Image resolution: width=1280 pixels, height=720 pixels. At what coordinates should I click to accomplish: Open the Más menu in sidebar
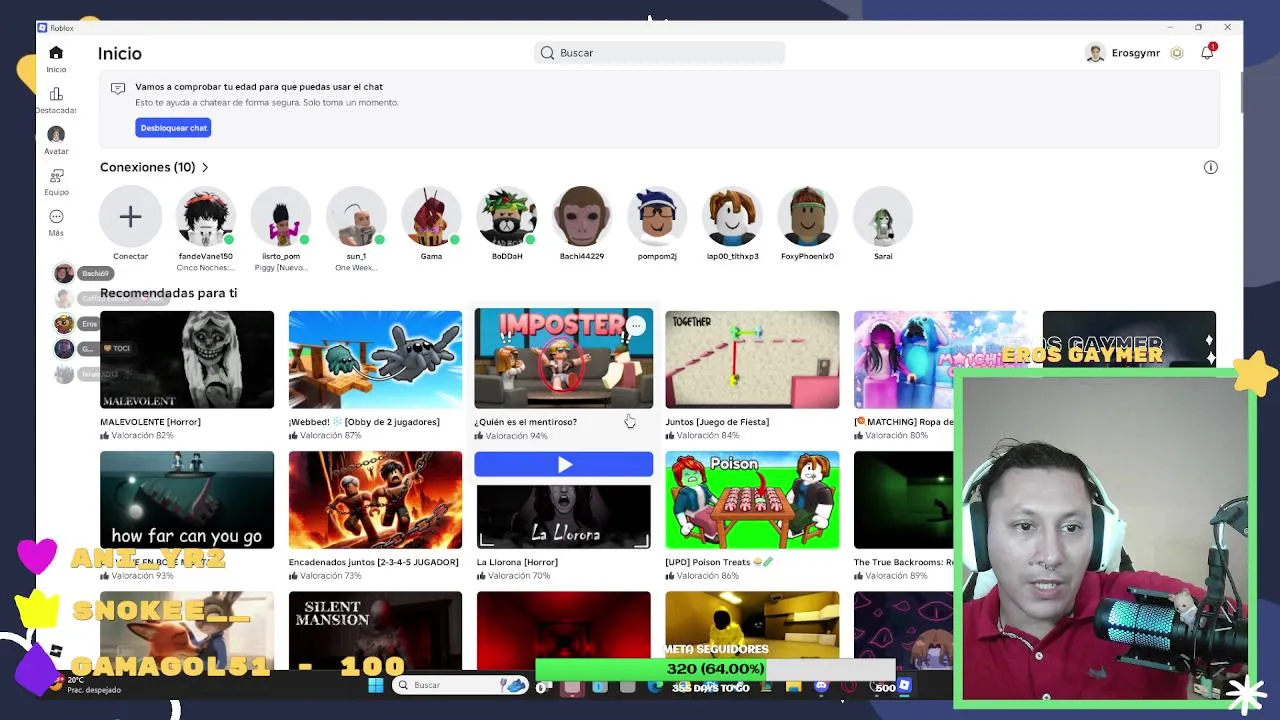pos(56,217)
